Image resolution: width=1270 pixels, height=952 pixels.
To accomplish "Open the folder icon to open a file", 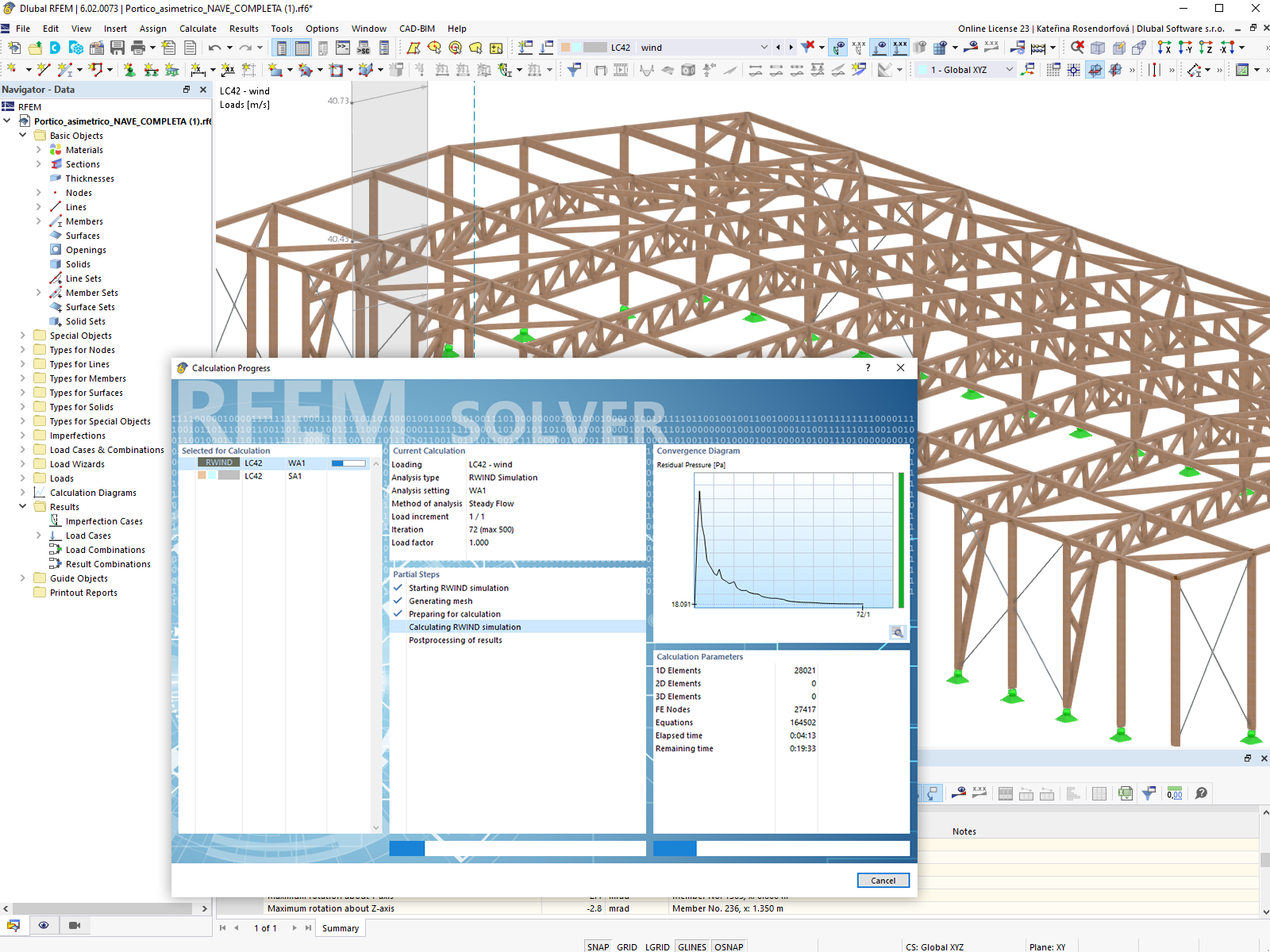I will coord(35,48).
